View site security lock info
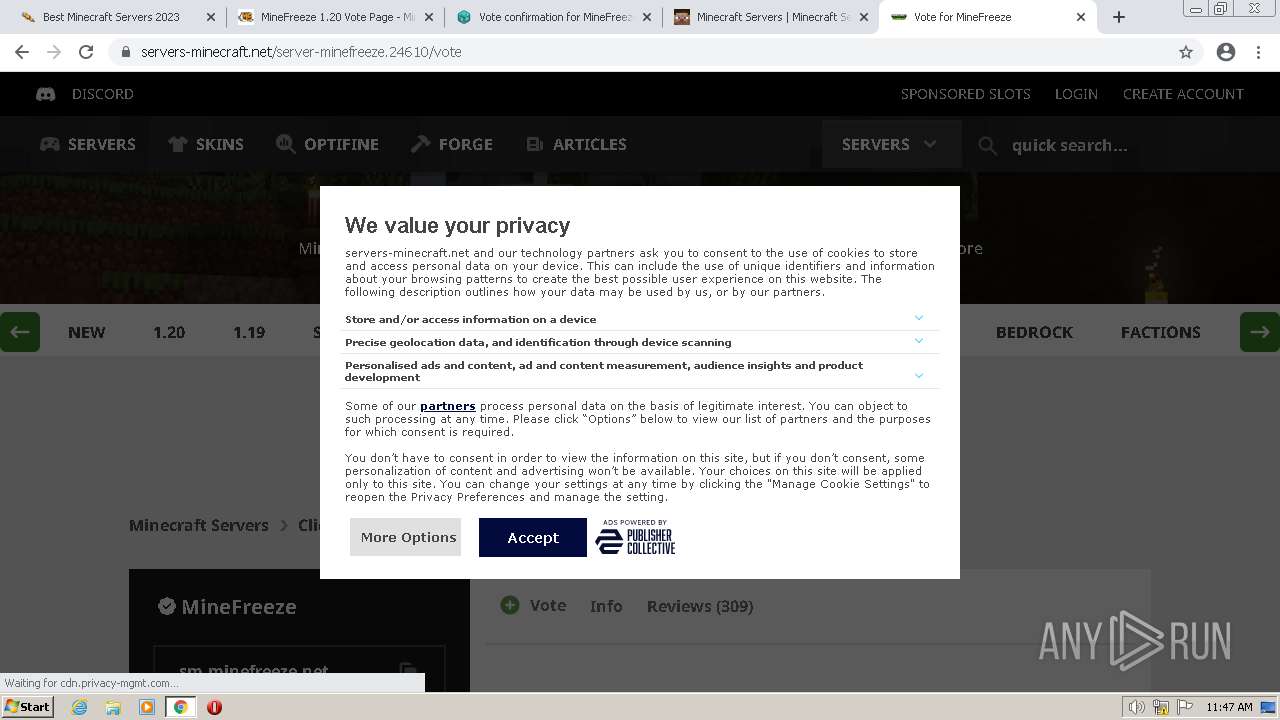The width and height of the screenshot is (1280, 720). [125, 52]
